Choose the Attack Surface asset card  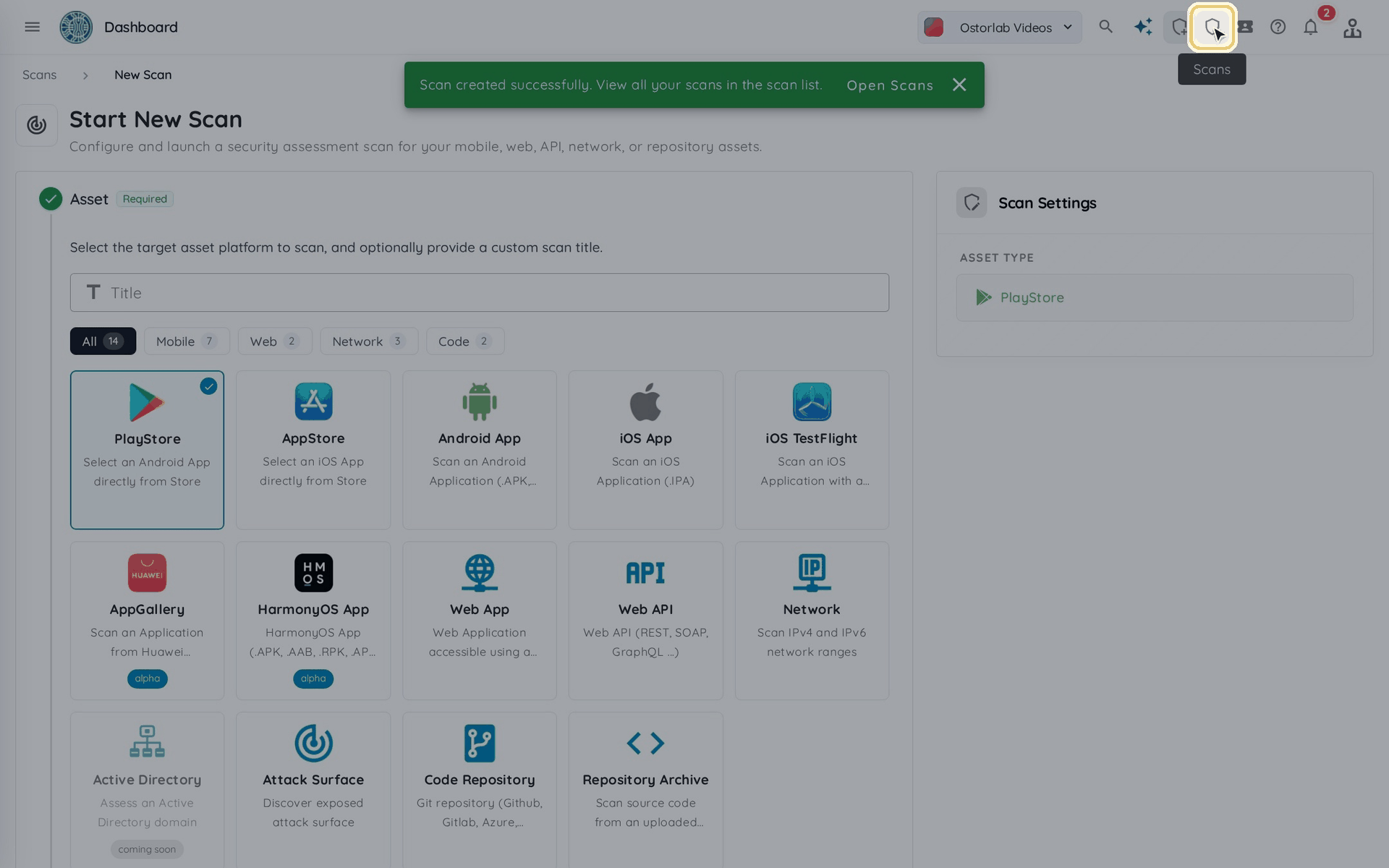tap(313, 790)
